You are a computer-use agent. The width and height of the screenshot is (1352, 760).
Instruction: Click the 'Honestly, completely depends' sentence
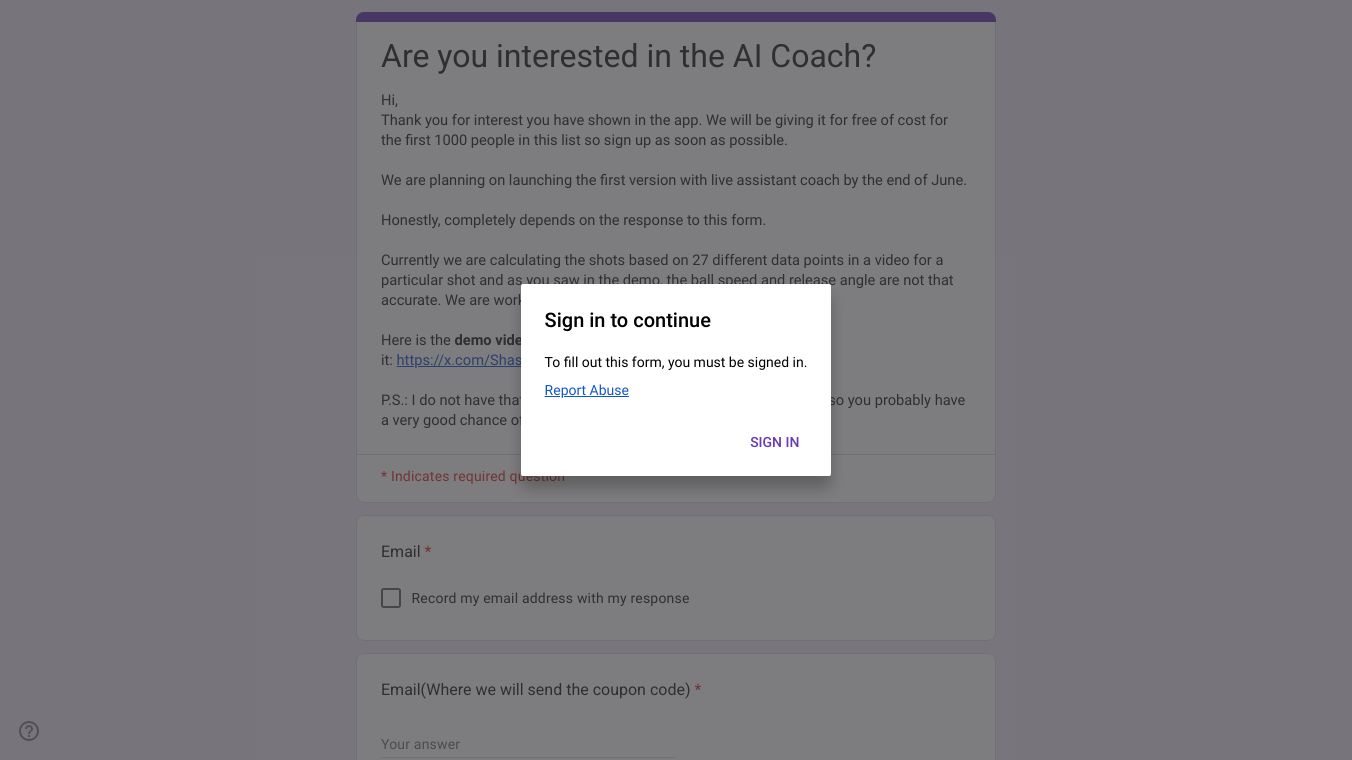(573, 220)
